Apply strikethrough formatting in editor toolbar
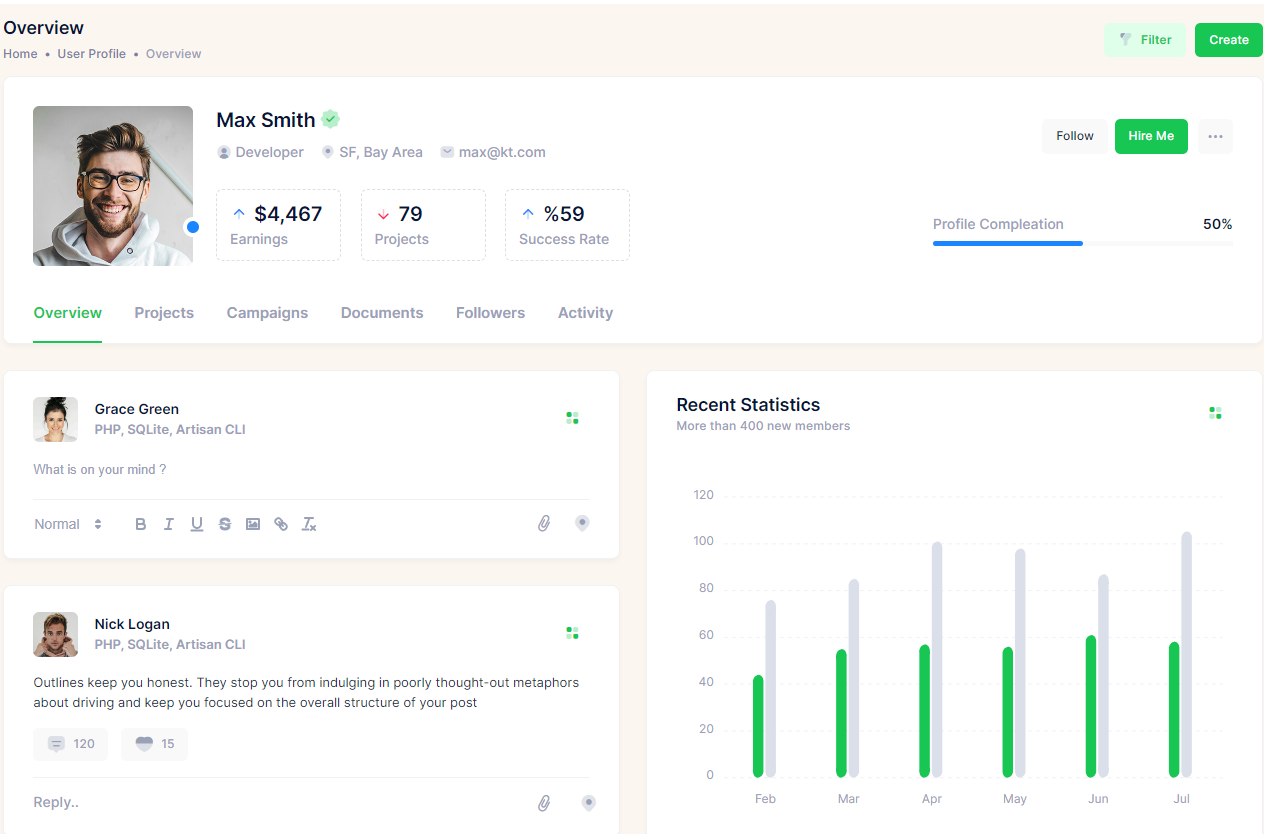Screen dimensions: 1264x834 point(225,524)
